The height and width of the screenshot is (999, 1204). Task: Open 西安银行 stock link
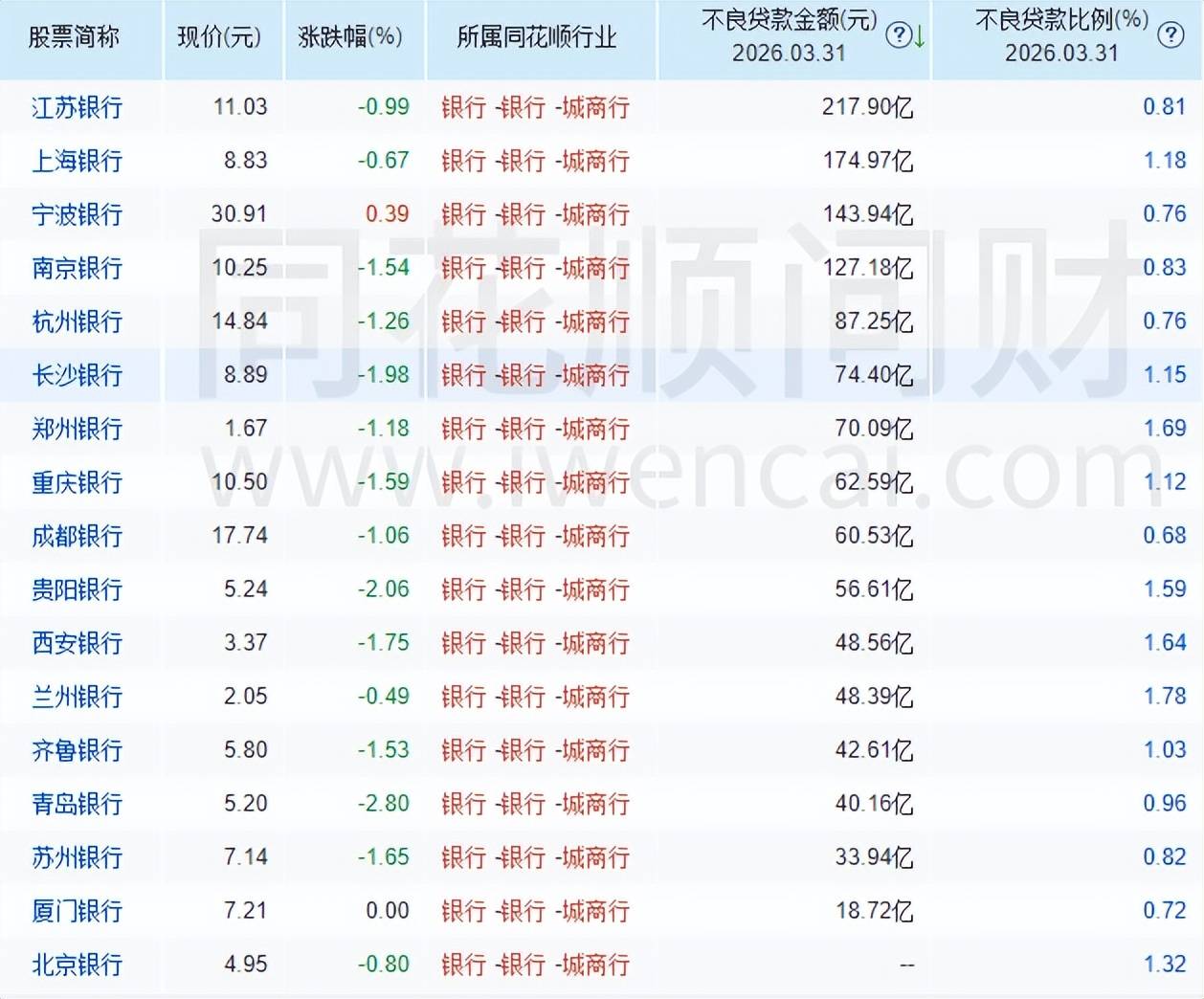[x=78, y=643]
